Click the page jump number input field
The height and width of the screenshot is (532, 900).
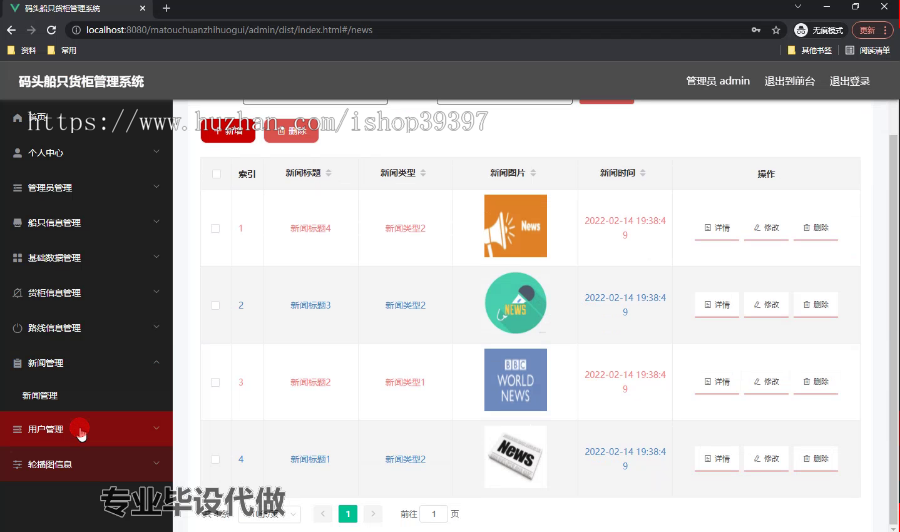(433, 514)
